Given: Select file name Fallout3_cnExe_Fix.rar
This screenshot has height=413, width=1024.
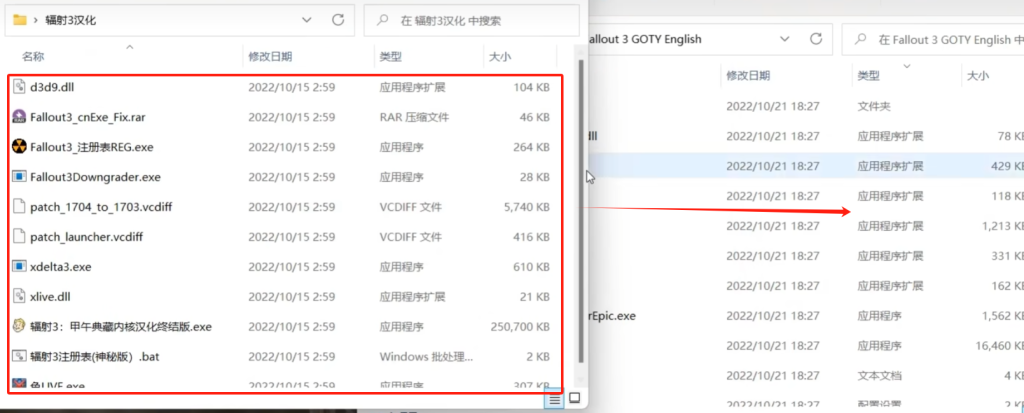Looking at the screenshot, I should point(88,117).
